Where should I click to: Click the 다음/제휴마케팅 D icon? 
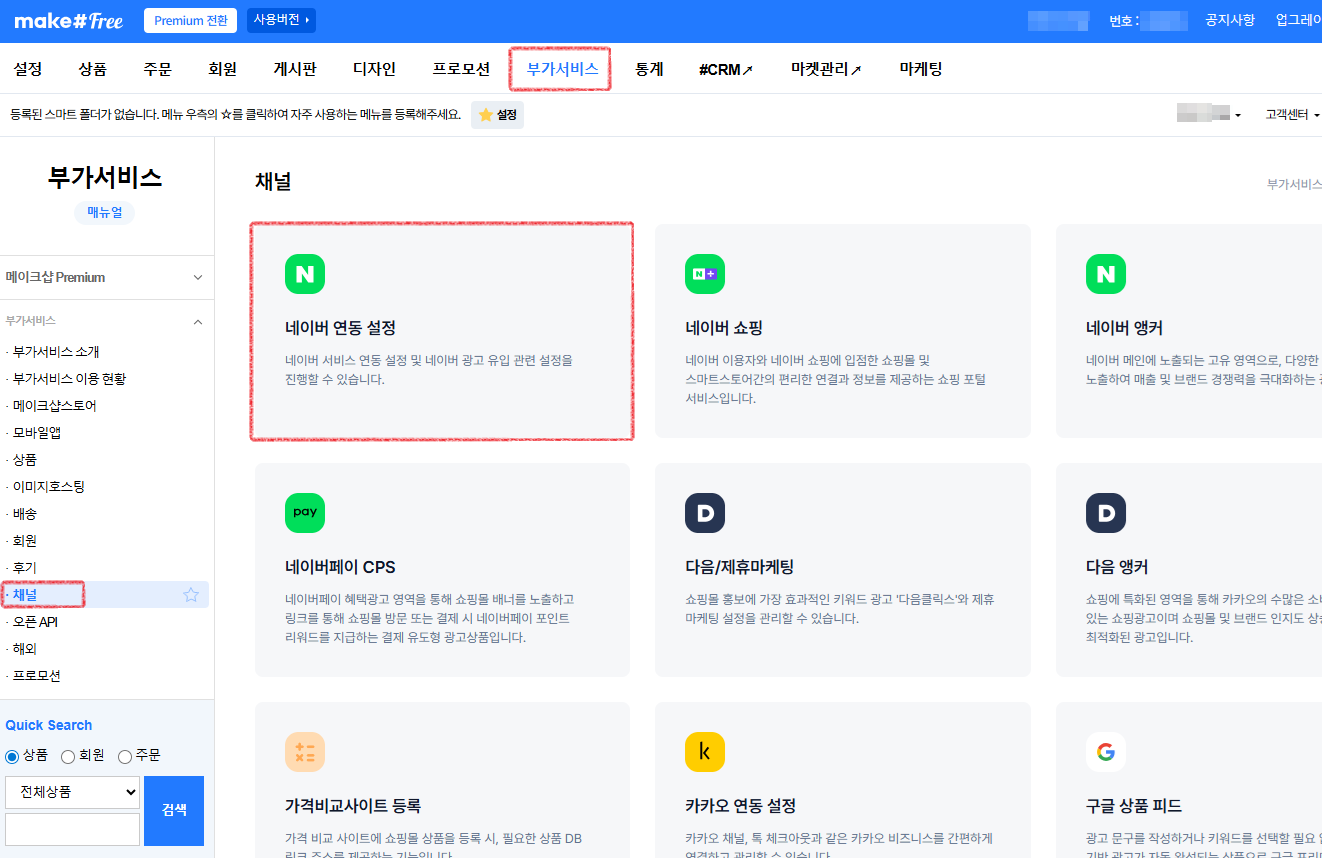[705, 512]
